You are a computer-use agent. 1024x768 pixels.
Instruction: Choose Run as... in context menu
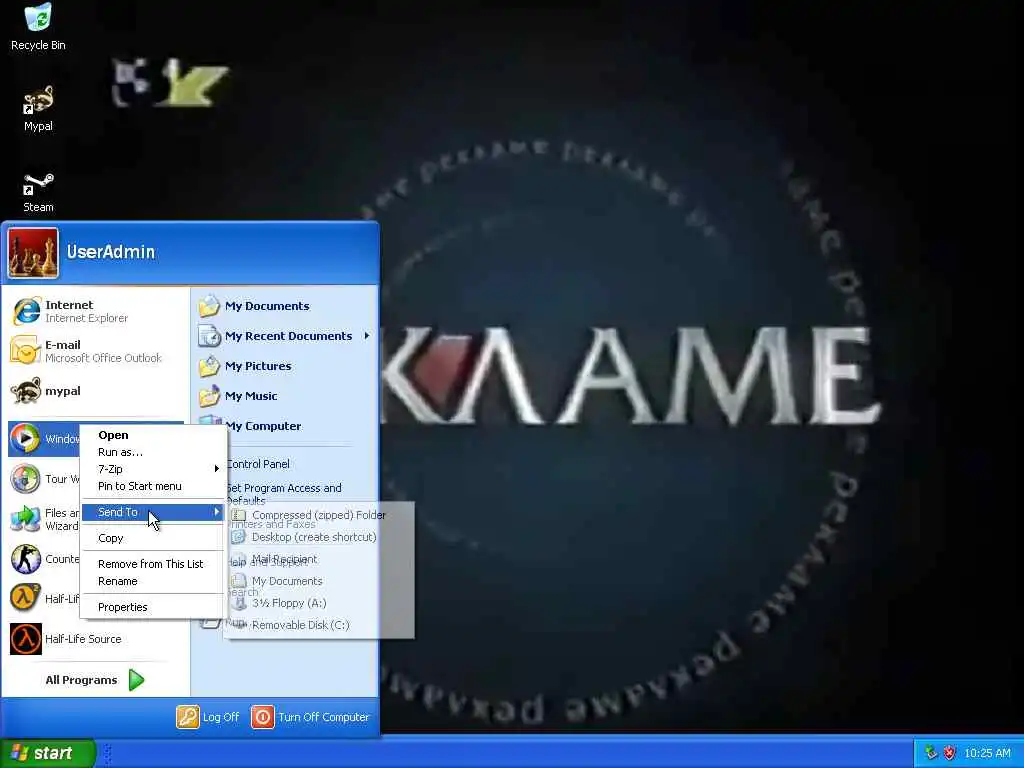(152, 452)
